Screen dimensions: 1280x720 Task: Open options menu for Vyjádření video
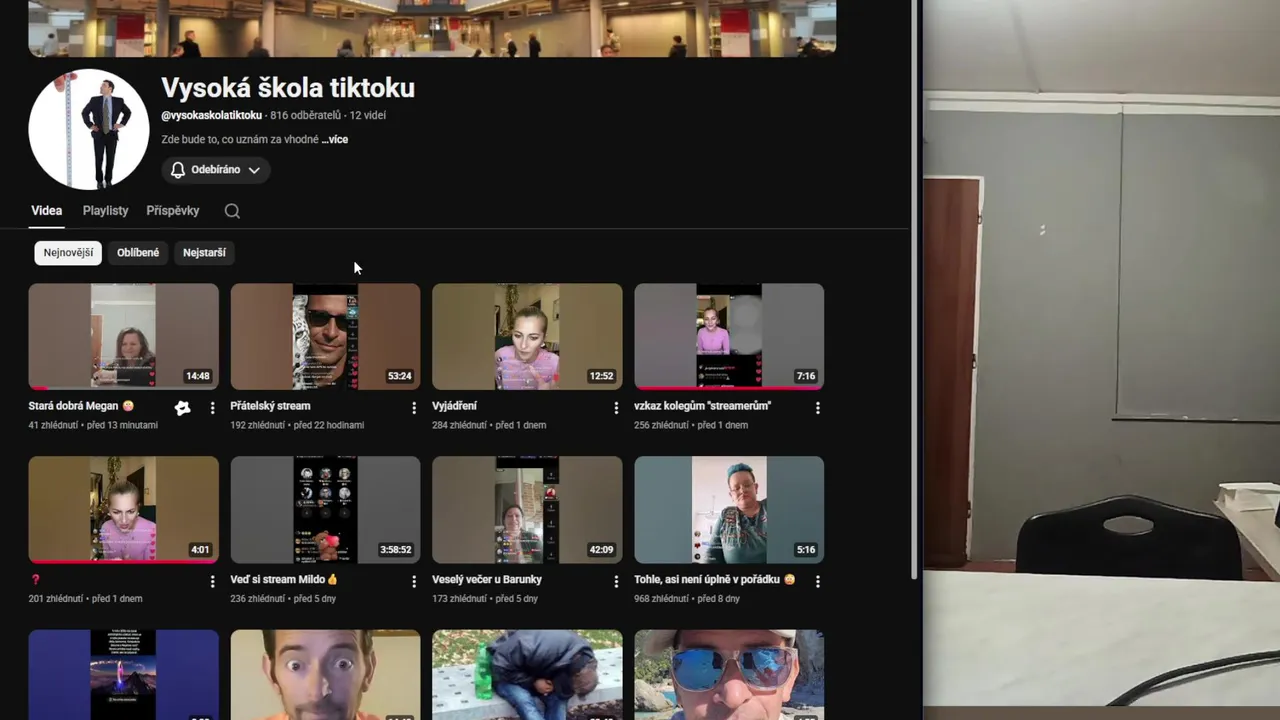[616, 408]
